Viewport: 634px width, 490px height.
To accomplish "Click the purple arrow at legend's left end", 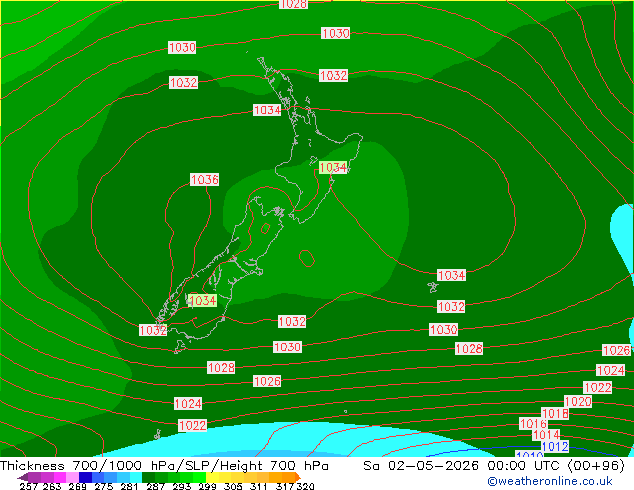I will [x=23, y=477].
